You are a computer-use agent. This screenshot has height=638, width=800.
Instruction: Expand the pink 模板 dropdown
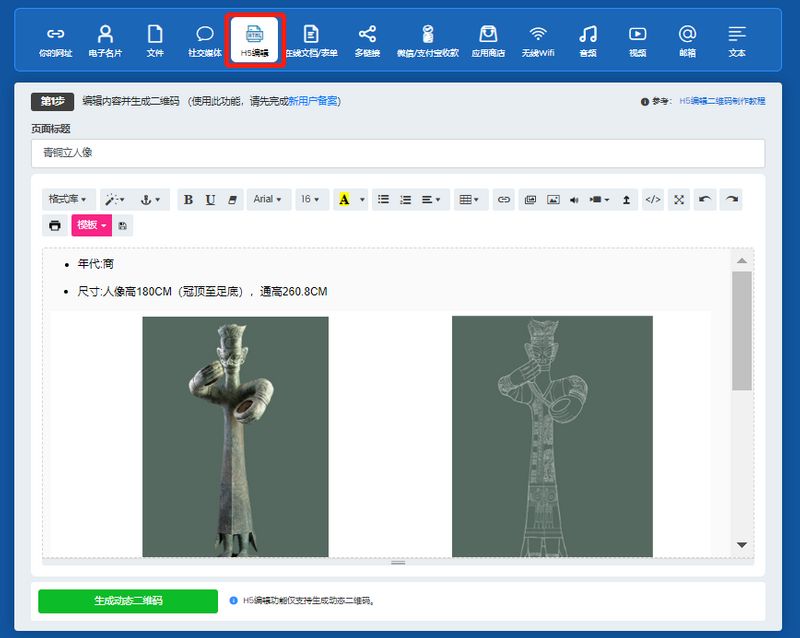click(91, 226)
